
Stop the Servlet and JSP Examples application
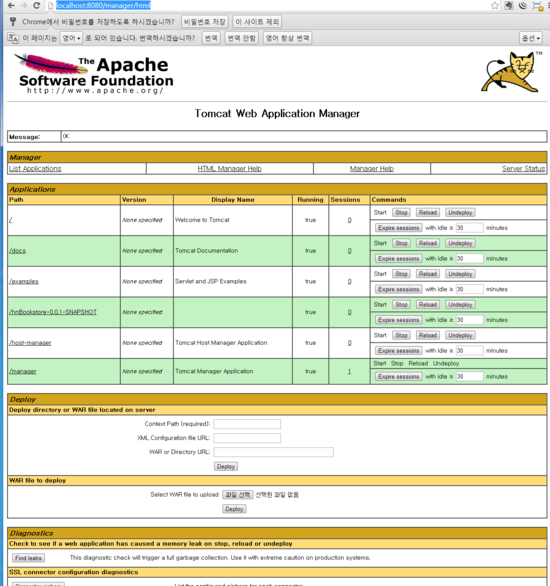[x=401, y=274]
